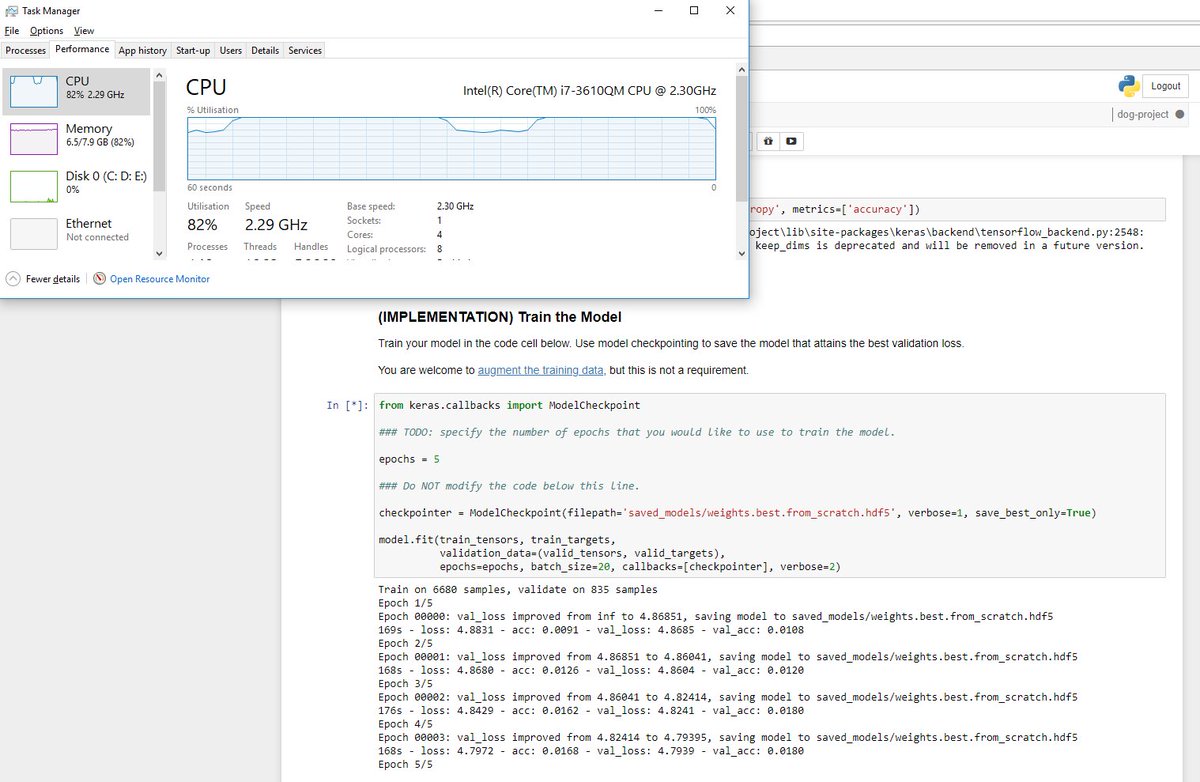Open the video/slideshow icon button in notebook toolbar
1200x782 pixels.
click(x=791, y=141)
